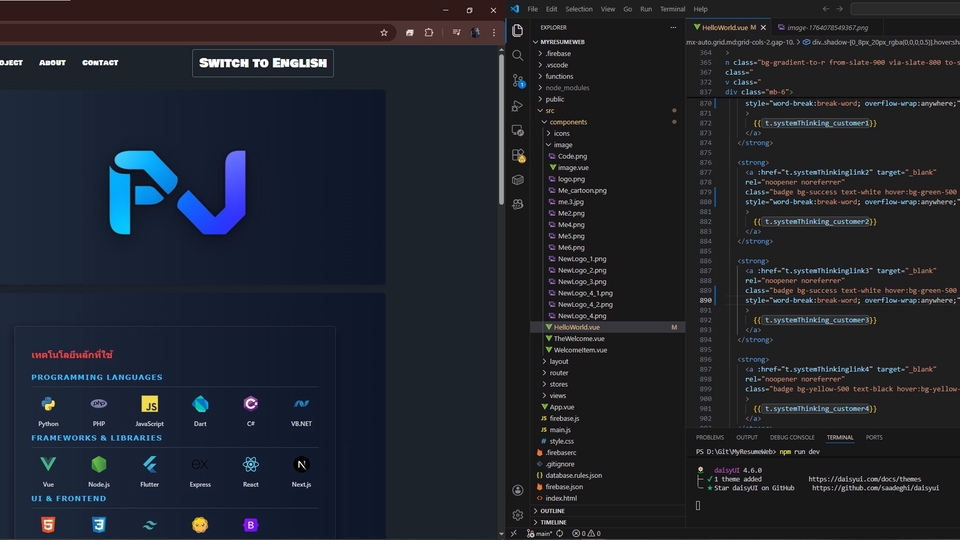Open Run and Debug view icon
Screen dimensions: 960x540
click(x=517, y=106)
